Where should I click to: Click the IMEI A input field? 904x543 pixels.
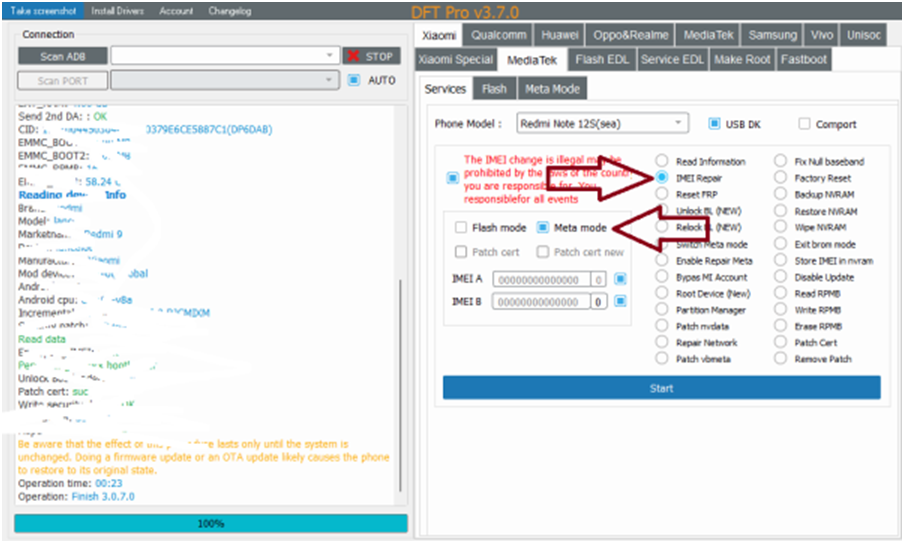[x=541, y=280]
